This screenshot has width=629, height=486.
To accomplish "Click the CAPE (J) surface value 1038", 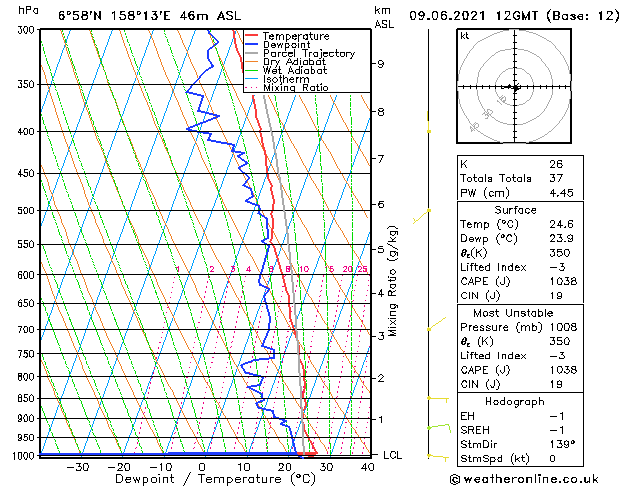I will point(563,281).
